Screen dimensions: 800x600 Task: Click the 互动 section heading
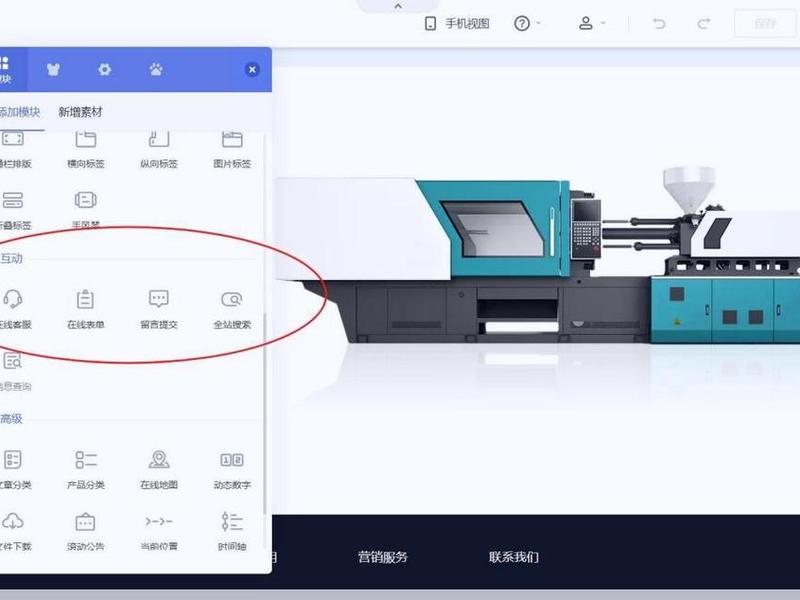[x=11, y=258]
